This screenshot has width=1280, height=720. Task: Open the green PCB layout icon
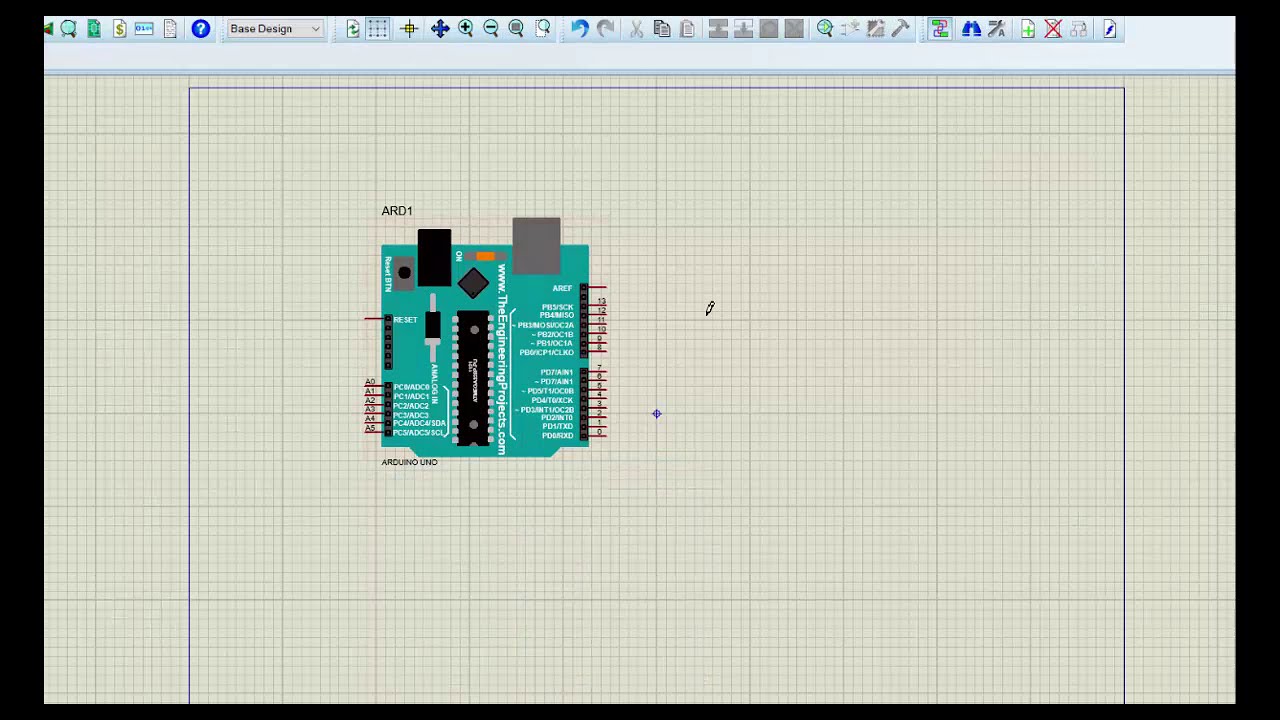point(94,29)
